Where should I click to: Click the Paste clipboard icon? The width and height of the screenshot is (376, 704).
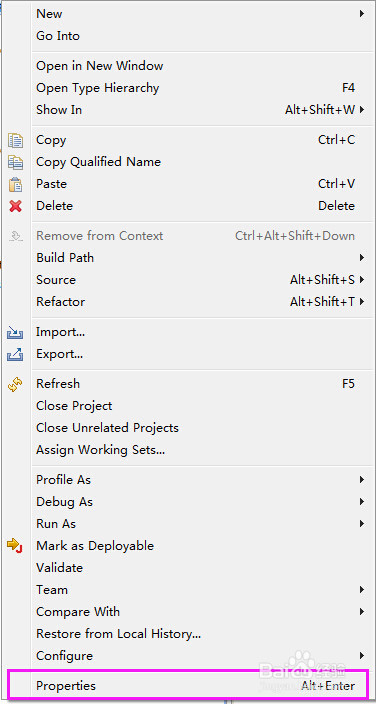[x=15, y=184]
